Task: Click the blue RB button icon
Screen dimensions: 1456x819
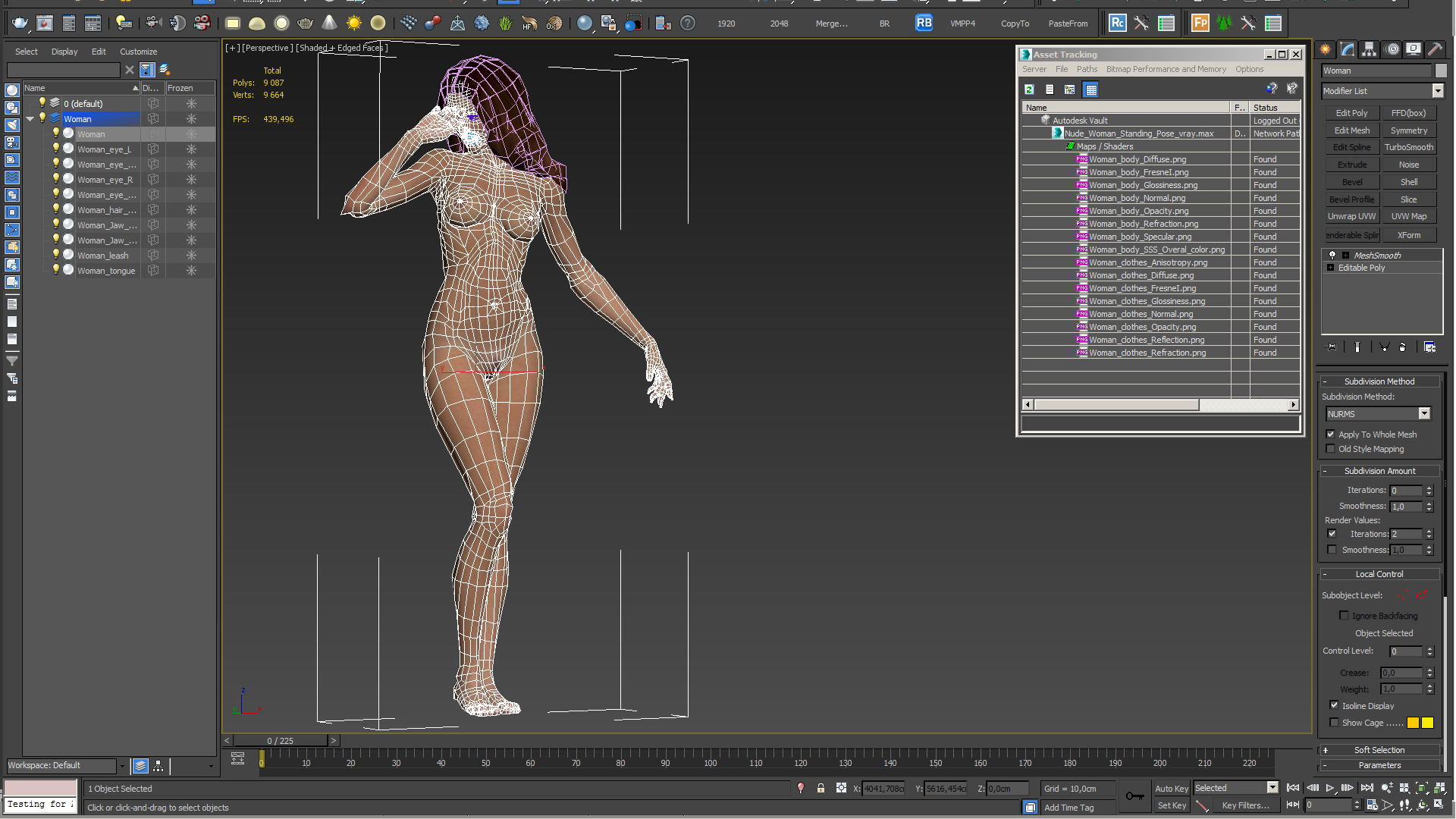Action: pyautogui.click(x=924, y=24)
